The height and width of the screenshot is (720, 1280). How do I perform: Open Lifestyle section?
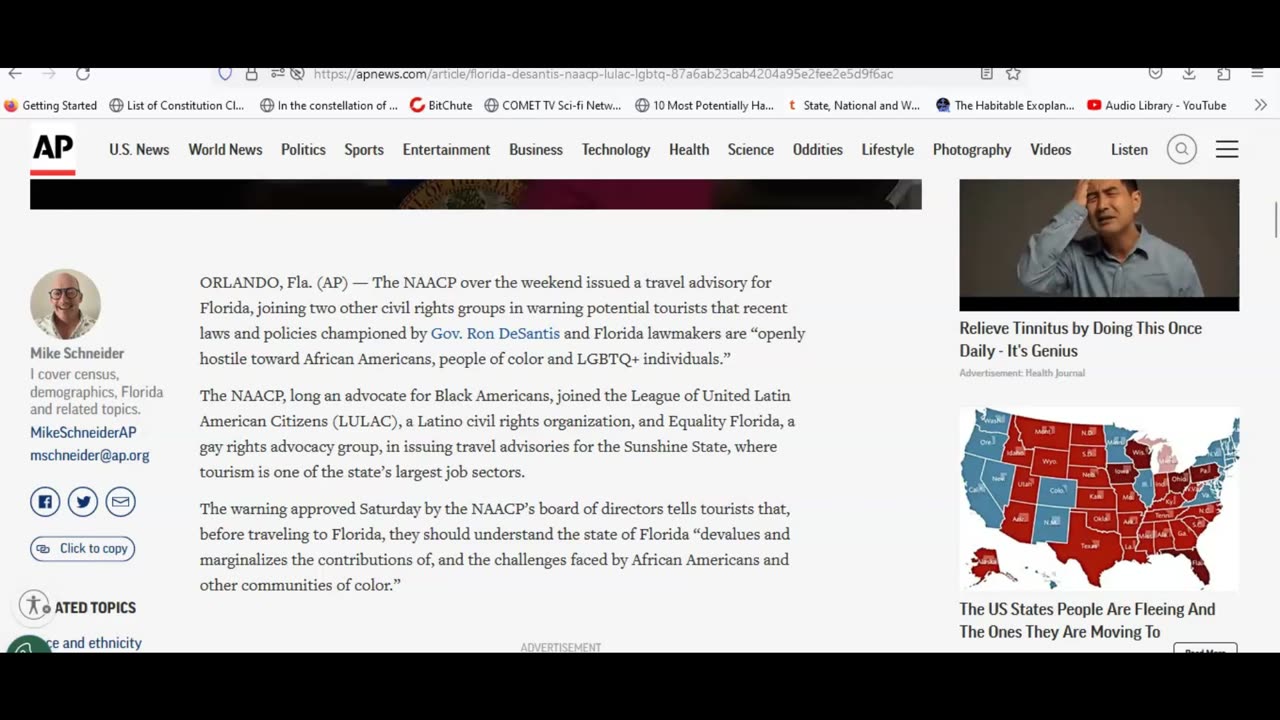tap(888, 150)
